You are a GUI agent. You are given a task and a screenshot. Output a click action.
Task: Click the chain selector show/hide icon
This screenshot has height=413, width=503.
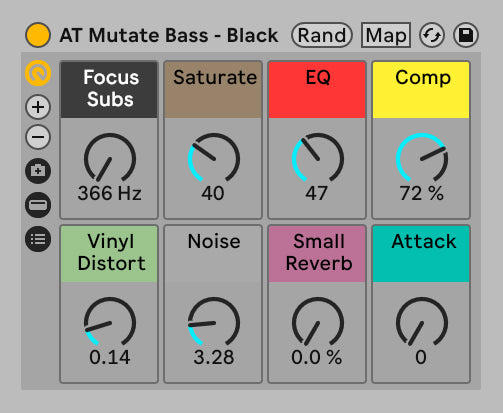click(x=38, y=205)
